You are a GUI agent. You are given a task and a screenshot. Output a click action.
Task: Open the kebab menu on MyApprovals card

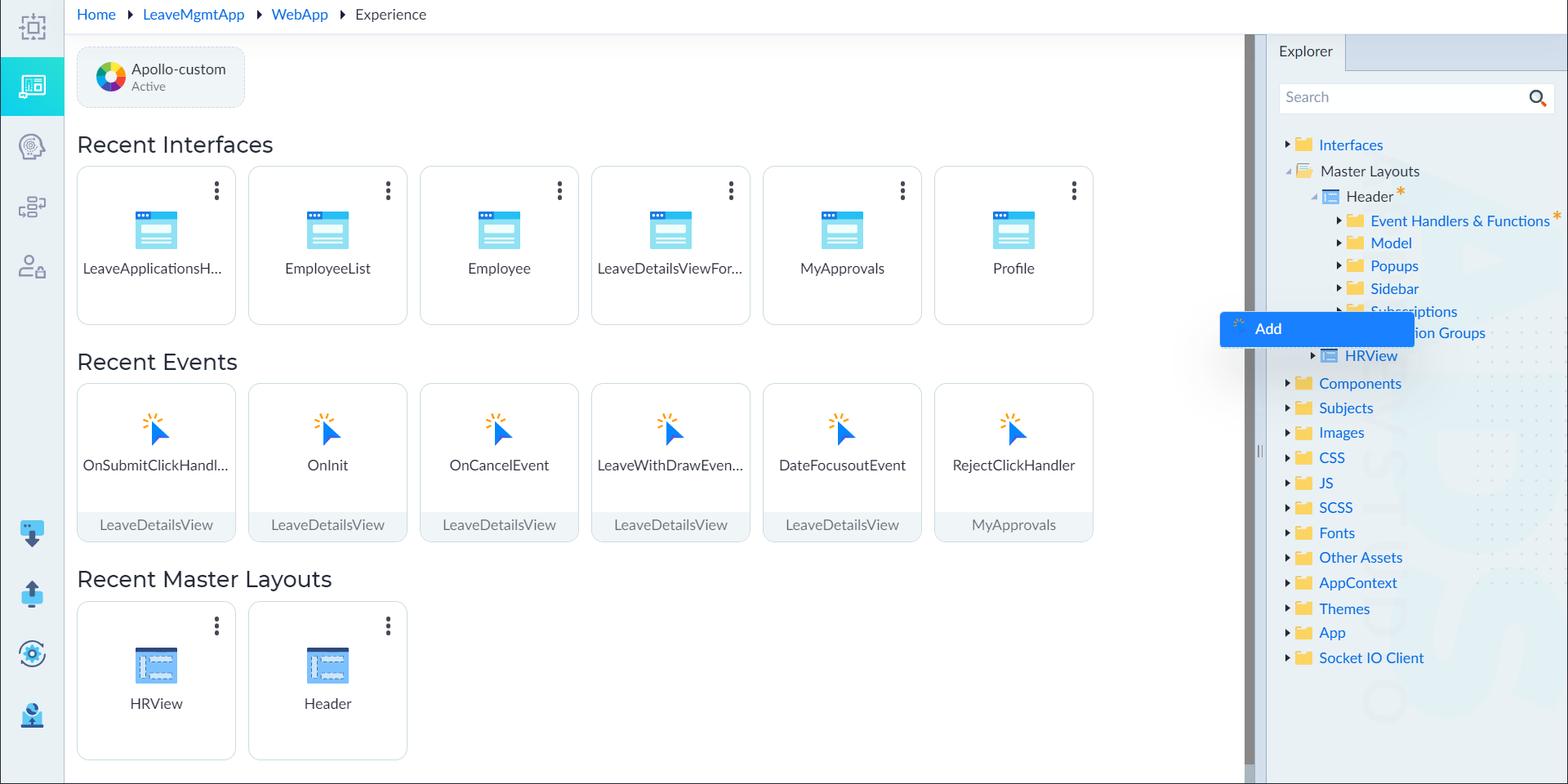pyautogui.click(x=902, y=190)
